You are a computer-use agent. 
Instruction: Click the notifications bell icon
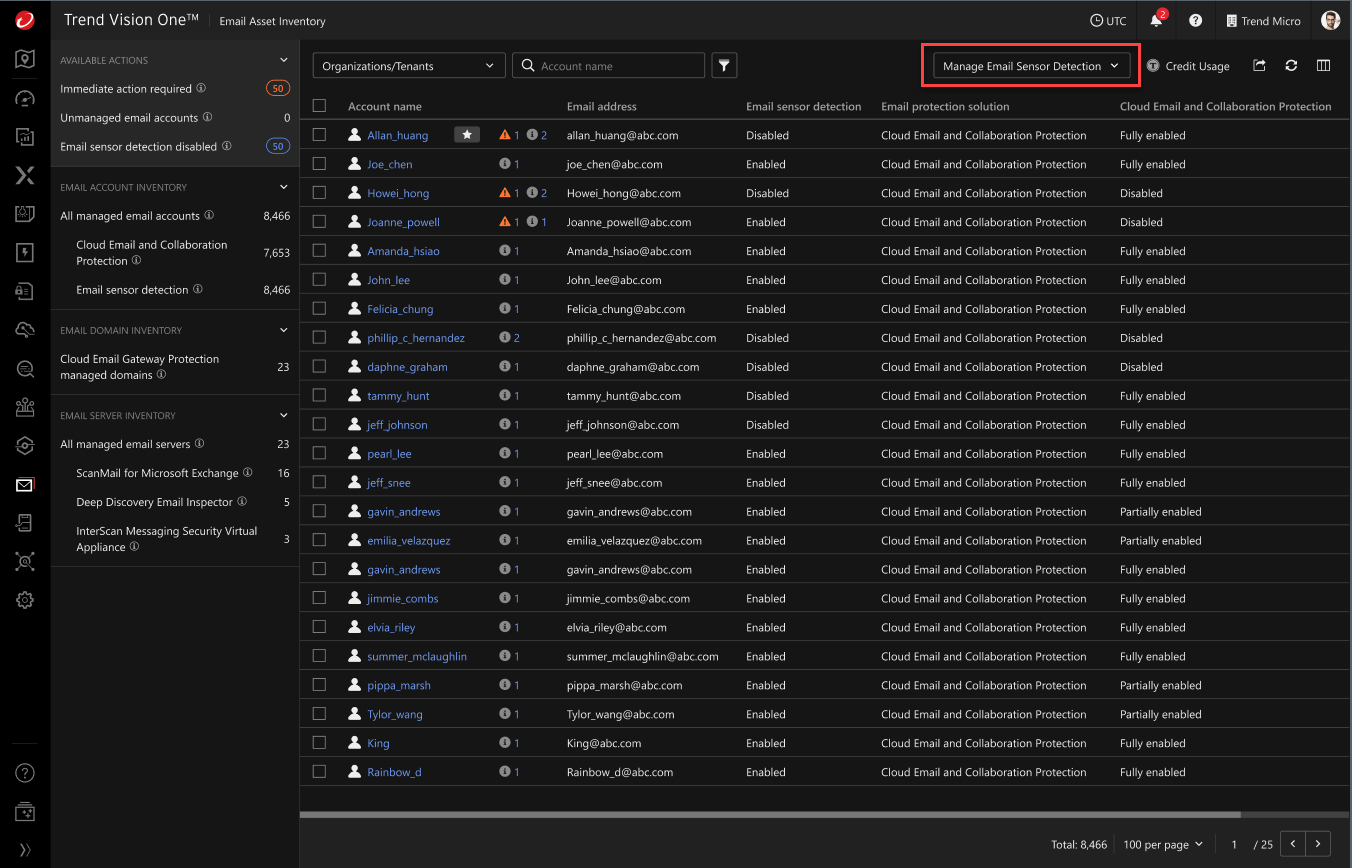click(1155, 20)
